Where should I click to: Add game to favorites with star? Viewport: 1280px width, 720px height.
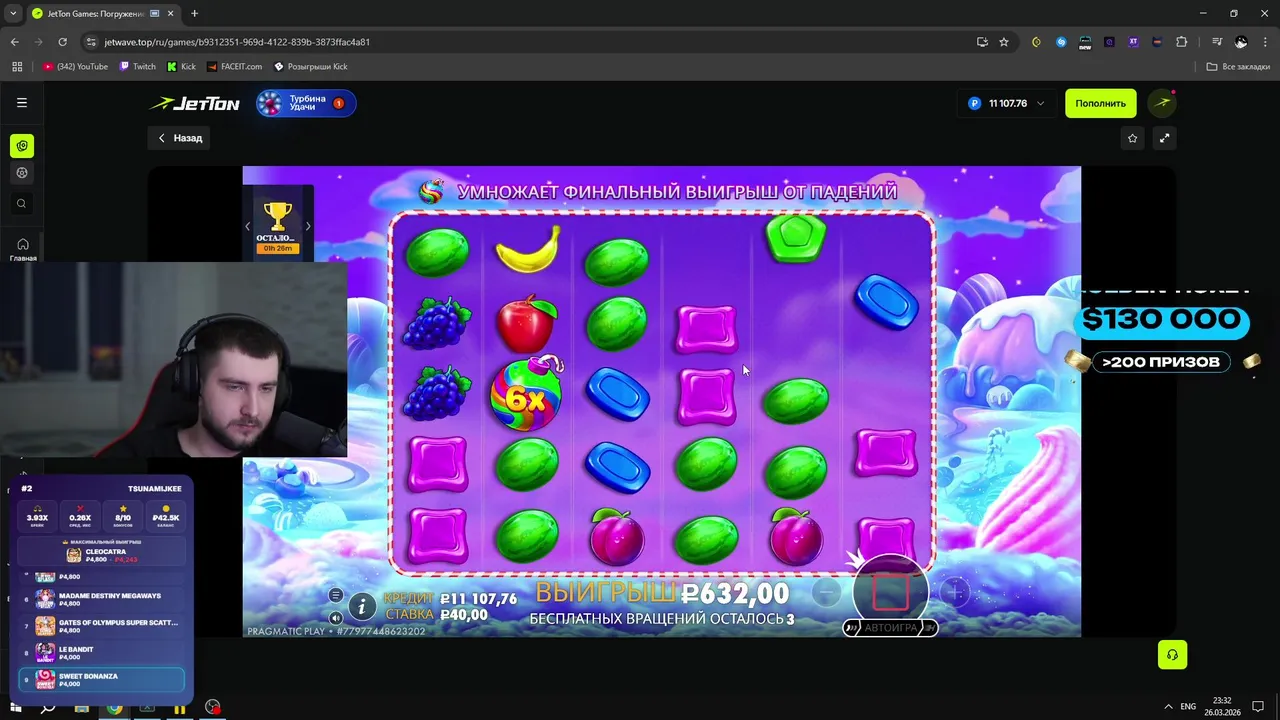click(x=1132, y=138)
